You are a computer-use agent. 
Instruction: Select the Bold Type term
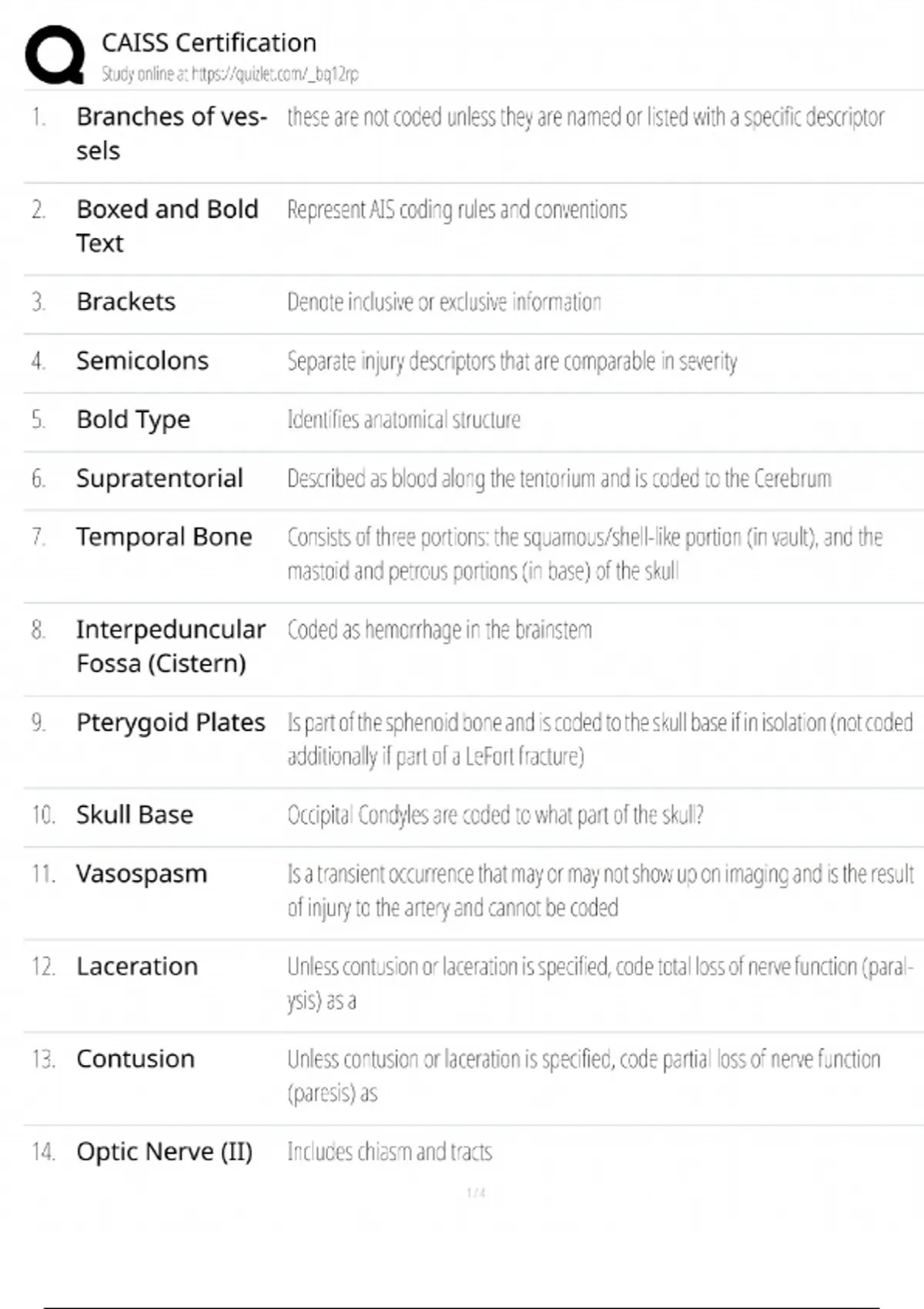tap(133, 420)
